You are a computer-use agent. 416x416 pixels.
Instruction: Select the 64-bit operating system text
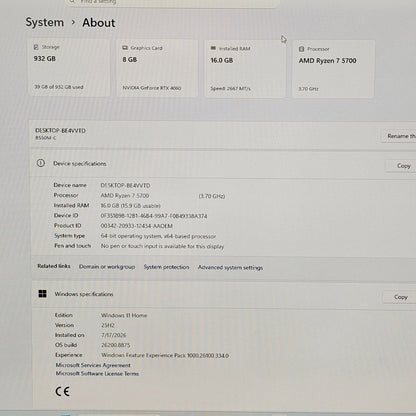[x=158, y=236]
